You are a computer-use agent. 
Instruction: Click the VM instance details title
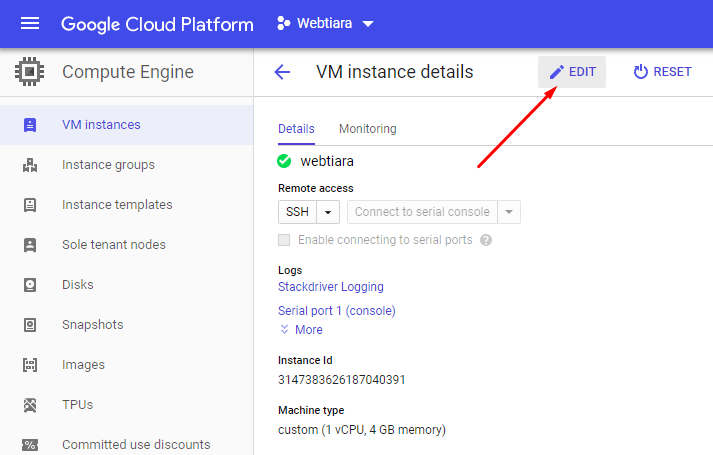395,72
